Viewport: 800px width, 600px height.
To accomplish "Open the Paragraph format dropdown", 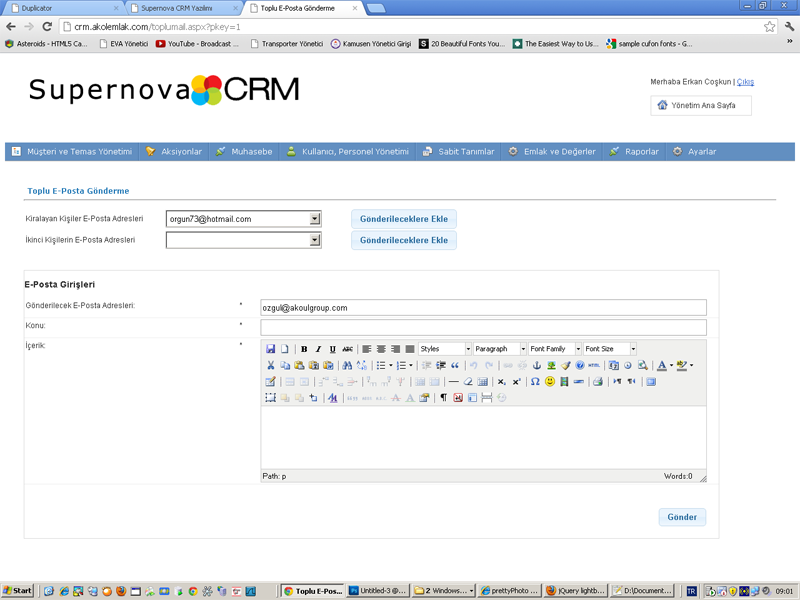I will click(500, 349).
